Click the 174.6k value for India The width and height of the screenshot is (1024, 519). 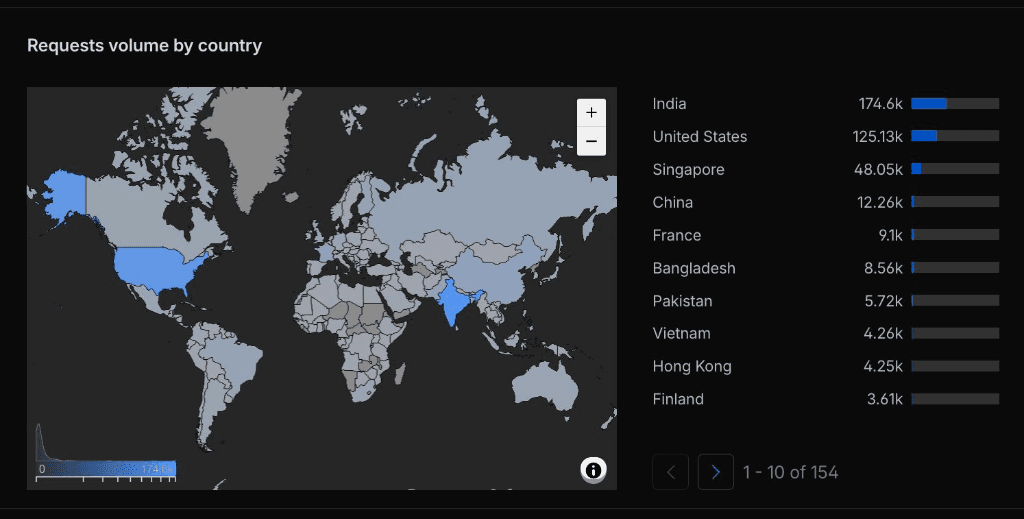click(880, 104)
